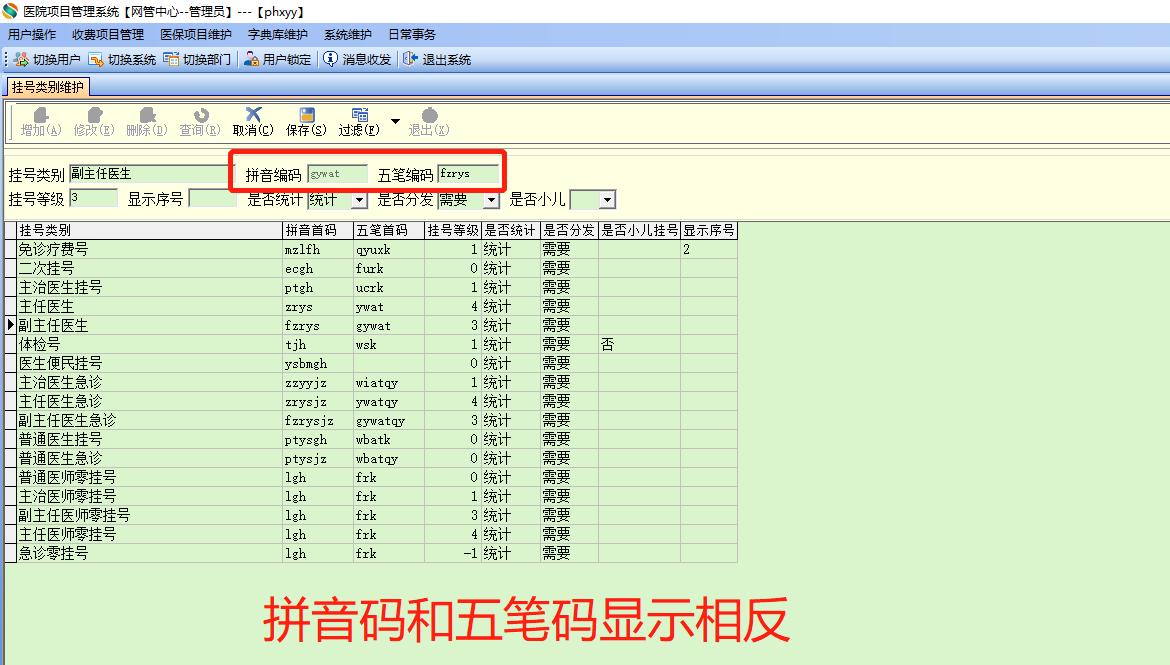Click the 是否小儿挂号 column header
The image size is (1170, 665).
coord(639,231)
